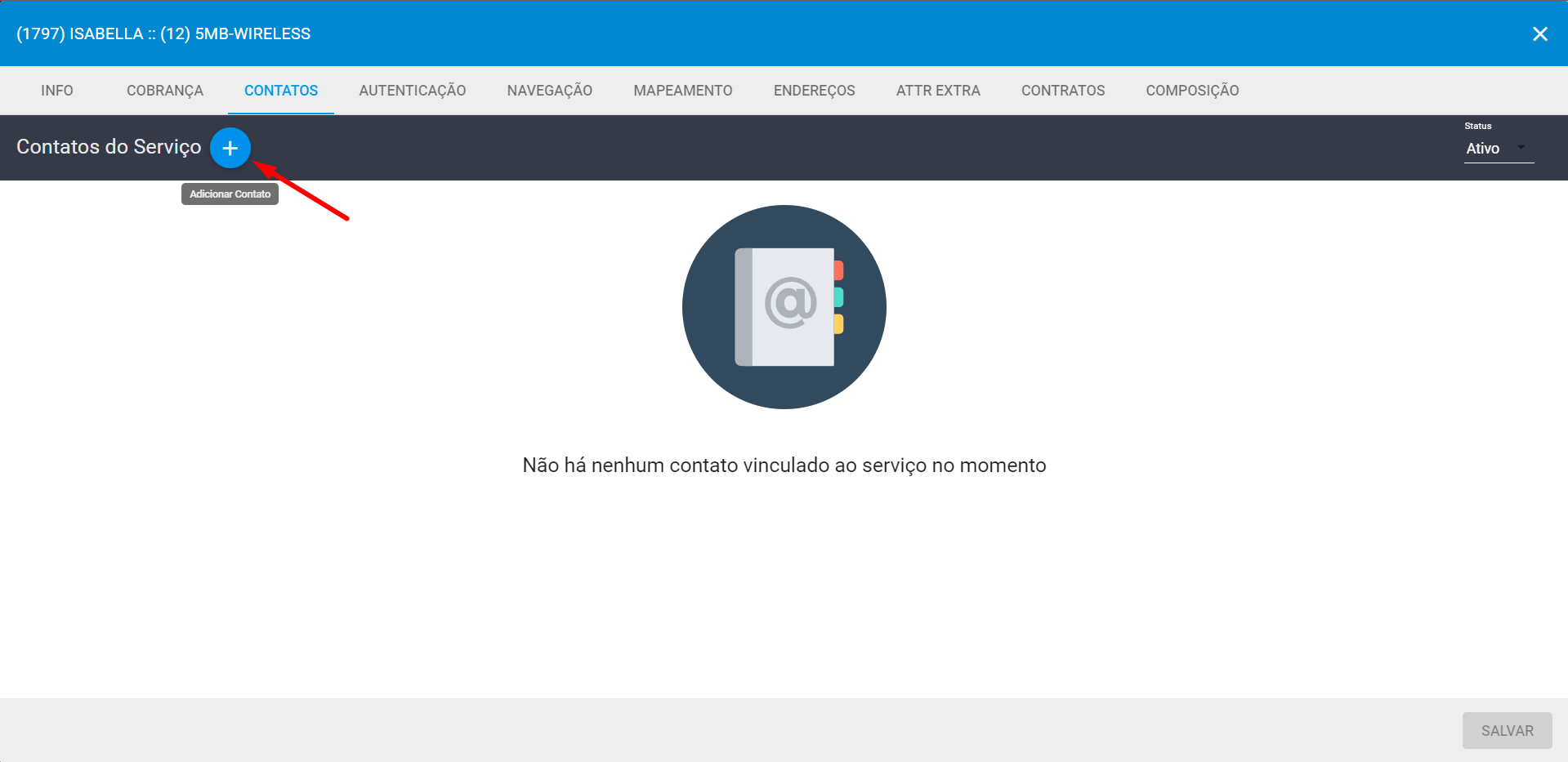Expand the Status dropdown showing Ativo
This screenshot has width=1568, height=762.
[1499, 149]
